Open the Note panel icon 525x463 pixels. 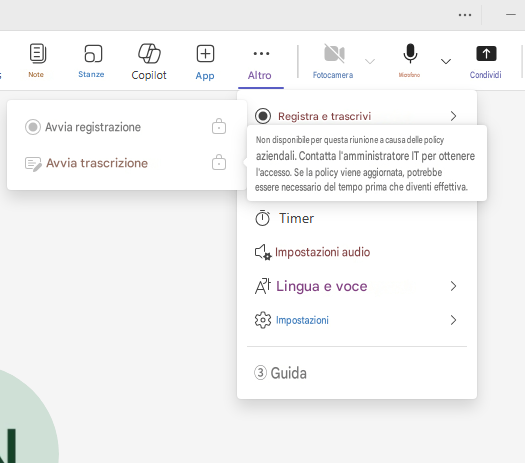click(37, 54)
